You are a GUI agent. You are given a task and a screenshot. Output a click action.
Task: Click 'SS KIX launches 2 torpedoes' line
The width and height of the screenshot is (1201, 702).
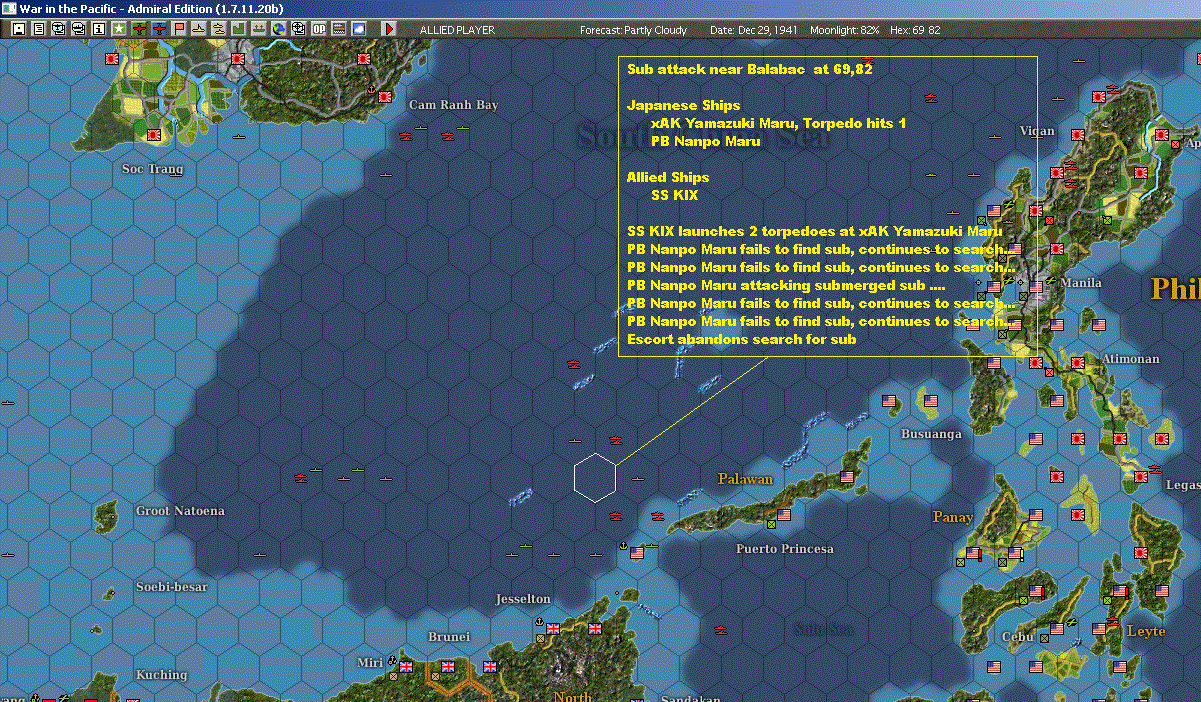pos(815,231)
